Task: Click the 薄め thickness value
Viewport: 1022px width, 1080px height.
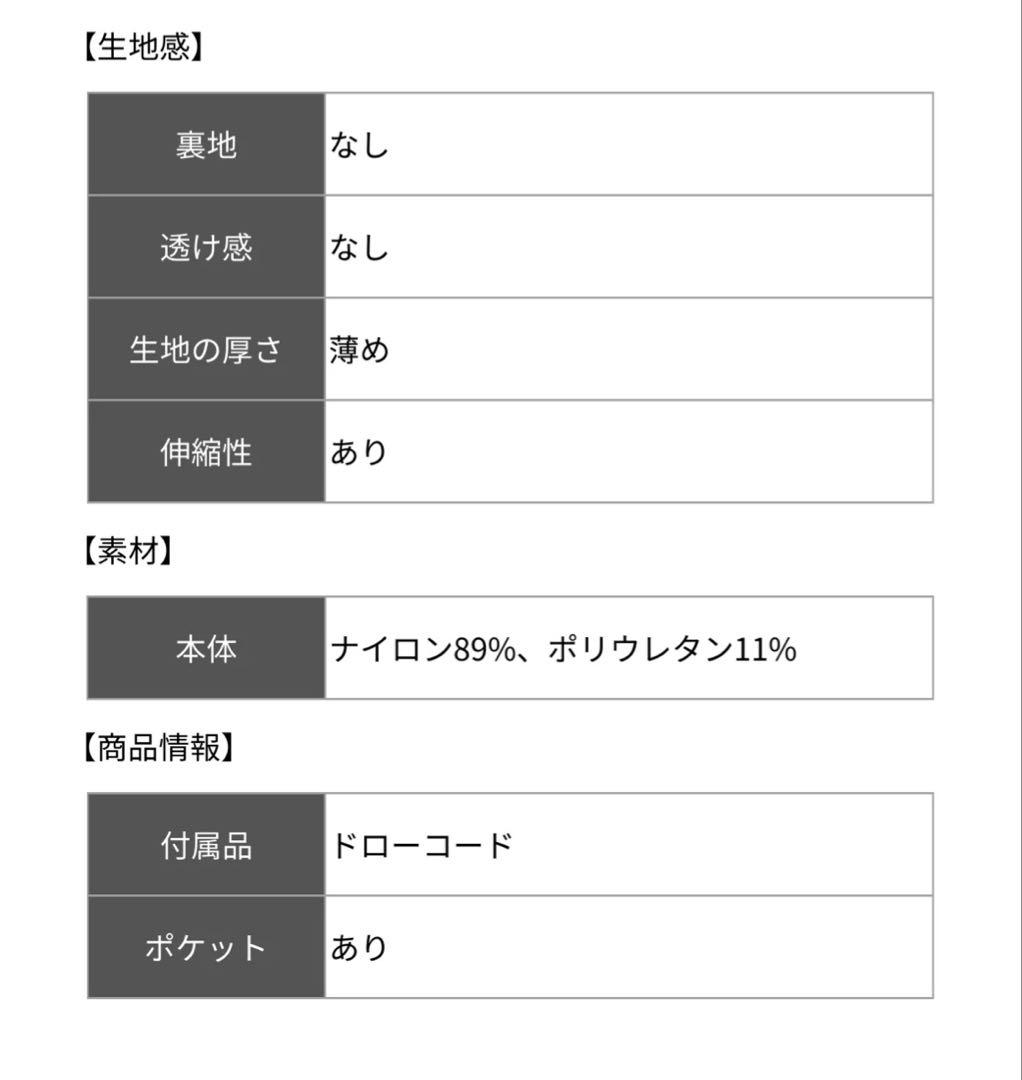Action: pyautogui.click(x=359, y=350)
